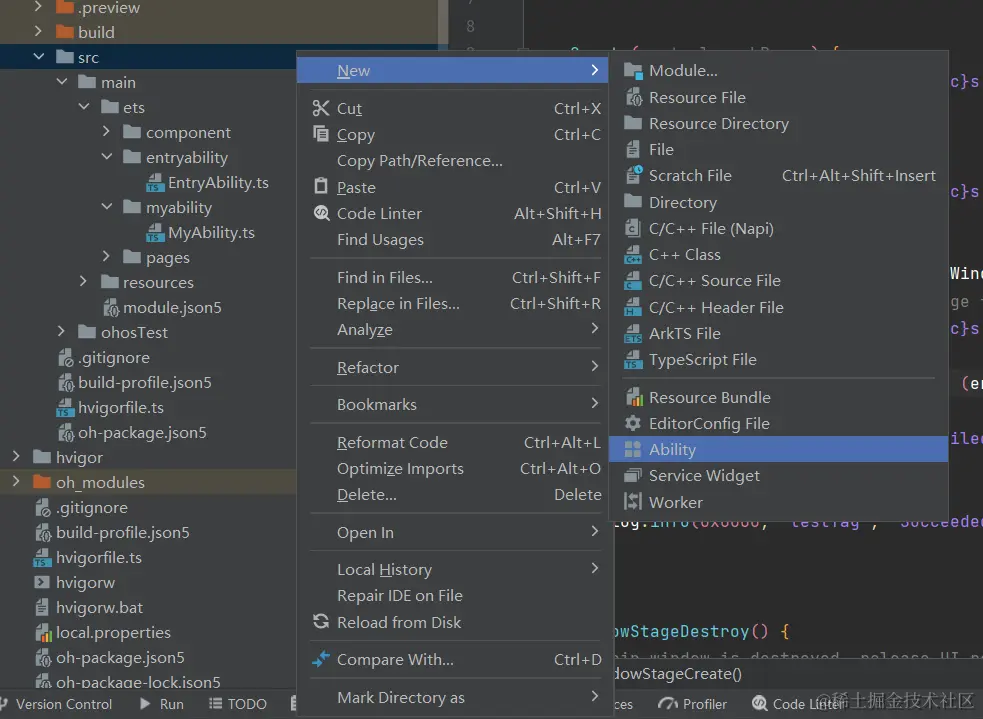Open the New submenu
The height and width of the screenshot is (719, 983).
[x=453, y=70]
